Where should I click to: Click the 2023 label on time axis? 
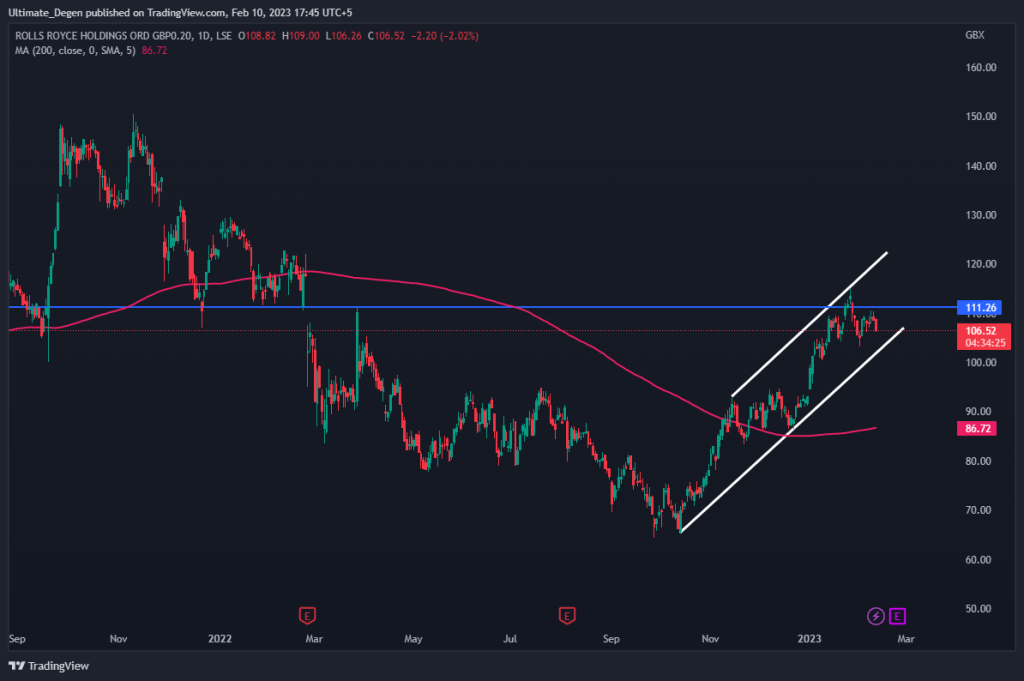coord(809,639)
